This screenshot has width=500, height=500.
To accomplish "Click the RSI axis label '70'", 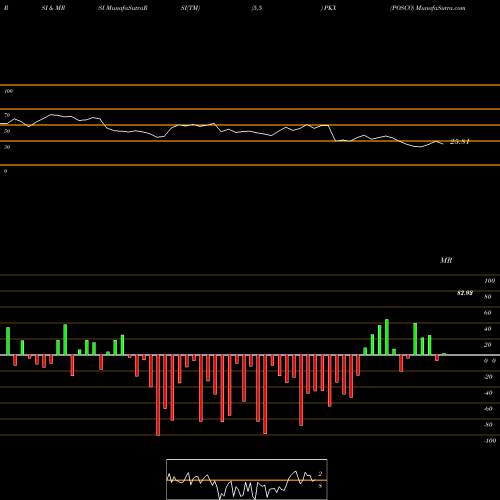I will [x=7, y=115].
